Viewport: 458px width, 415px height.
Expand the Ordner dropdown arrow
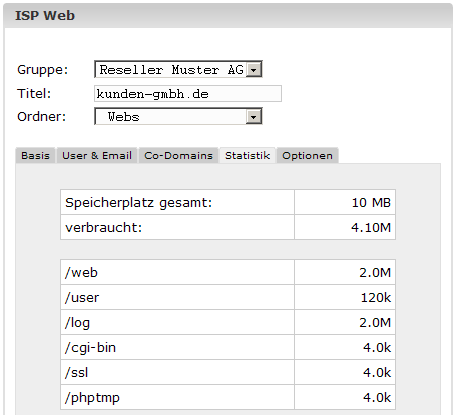click(x=254, y=117)
